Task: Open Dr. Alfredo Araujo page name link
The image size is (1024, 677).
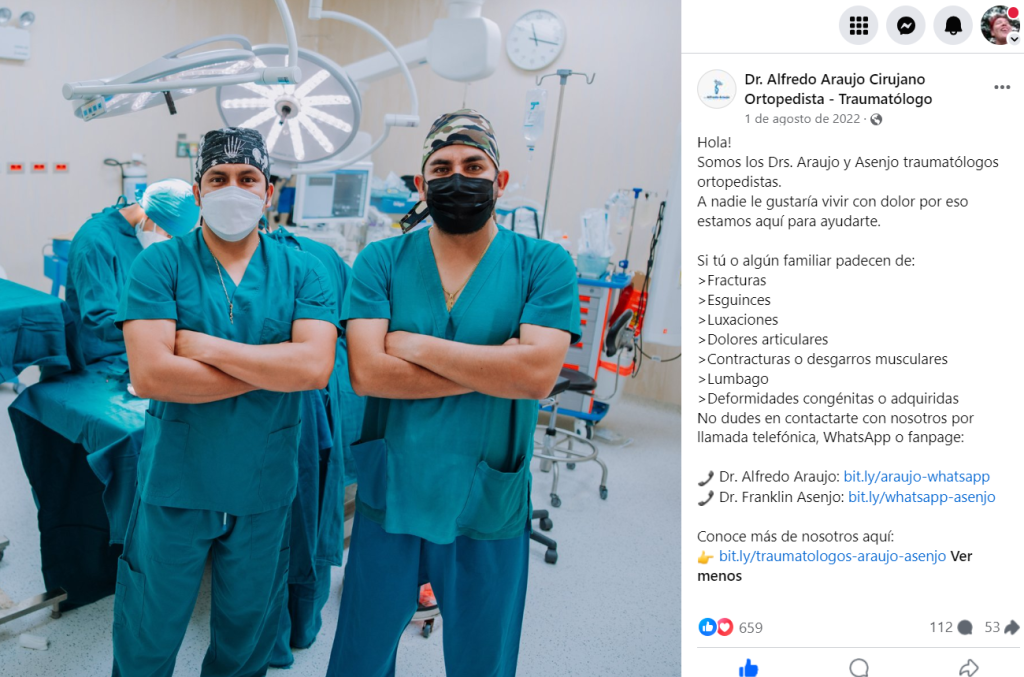Action: [x=838, y=89]
